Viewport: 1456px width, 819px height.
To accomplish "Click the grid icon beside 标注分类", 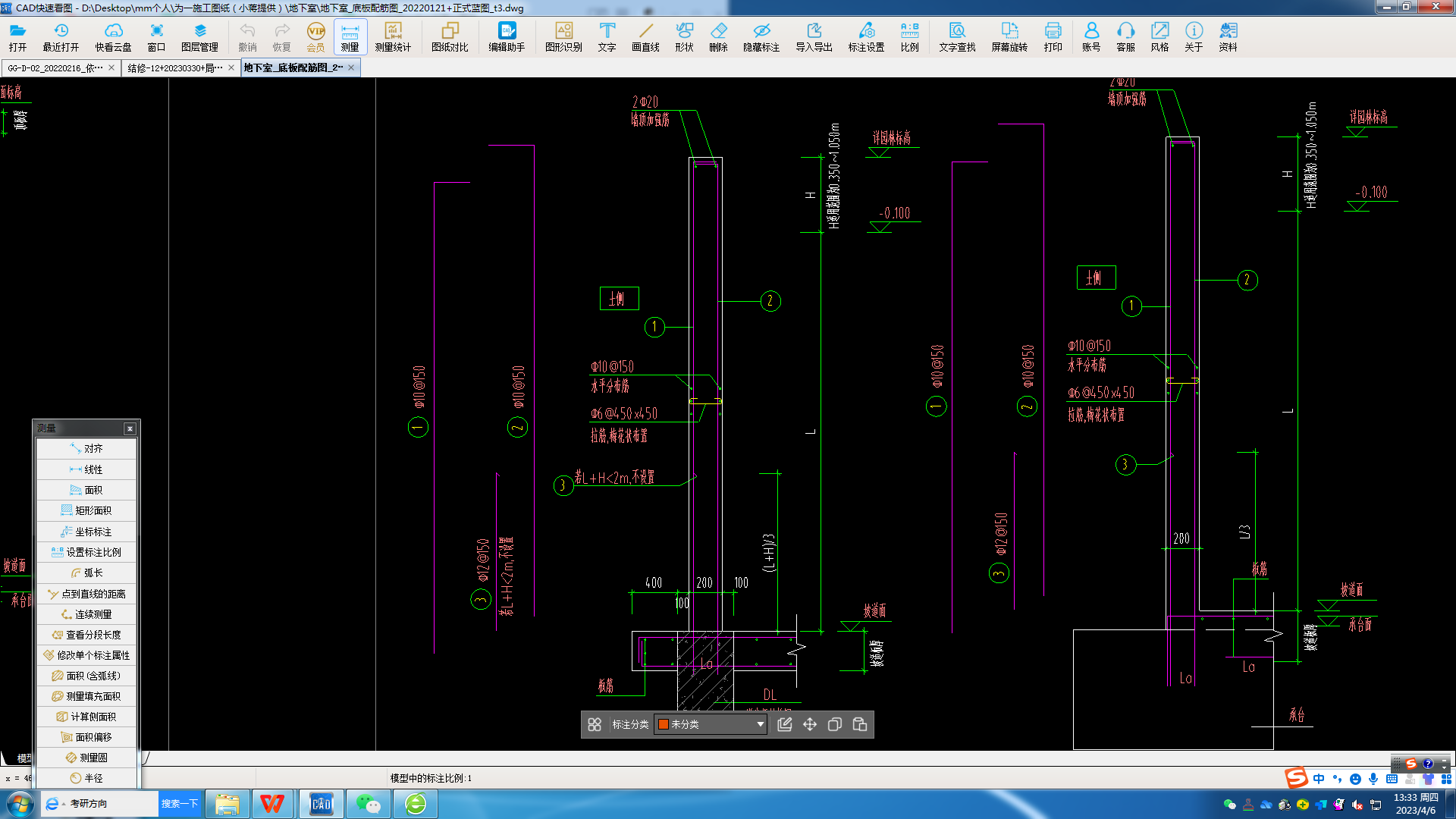I will (595, 724).
